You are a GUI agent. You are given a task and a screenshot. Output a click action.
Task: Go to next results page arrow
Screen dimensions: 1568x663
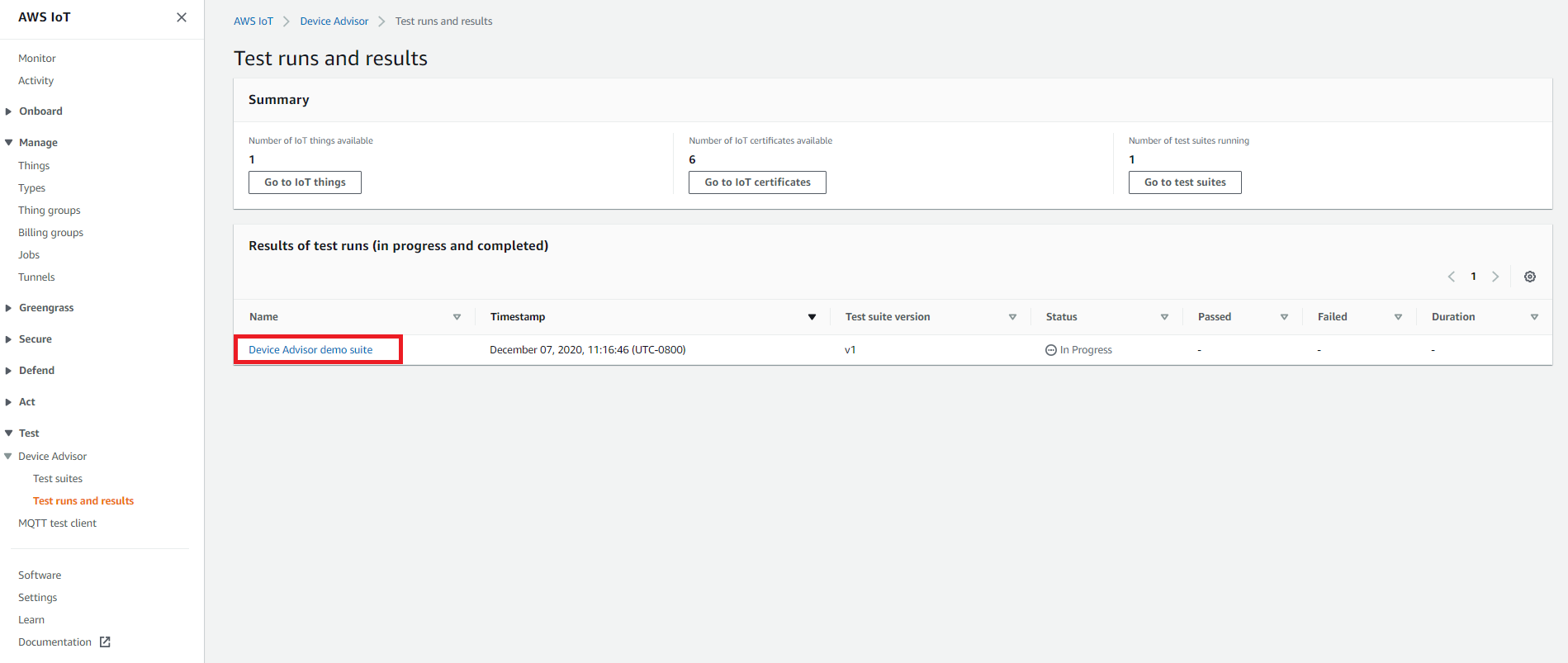[x=1495, y=277]
